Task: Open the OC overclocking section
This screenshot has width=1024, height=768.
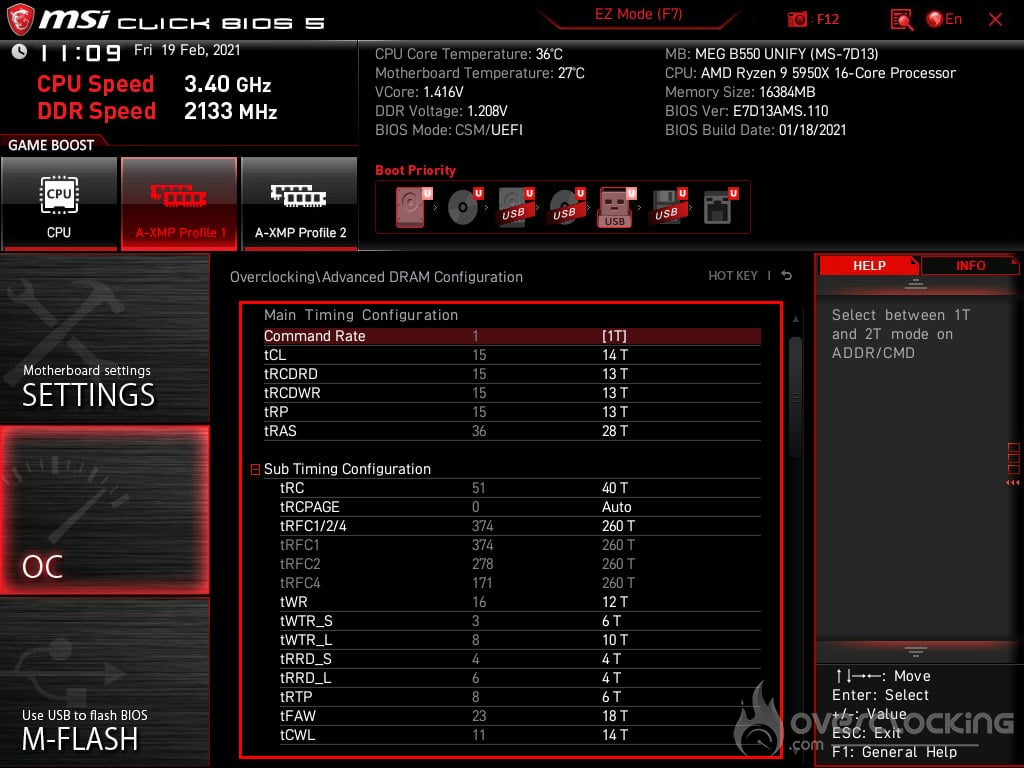Action: coord(104,510)
